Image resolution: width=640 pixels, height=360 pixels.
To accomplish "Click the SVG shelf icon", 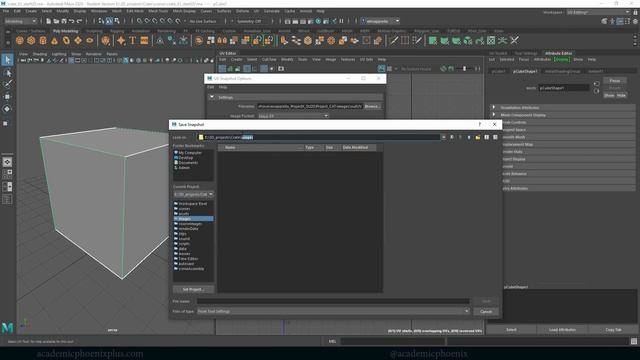I will click(144, 40).
